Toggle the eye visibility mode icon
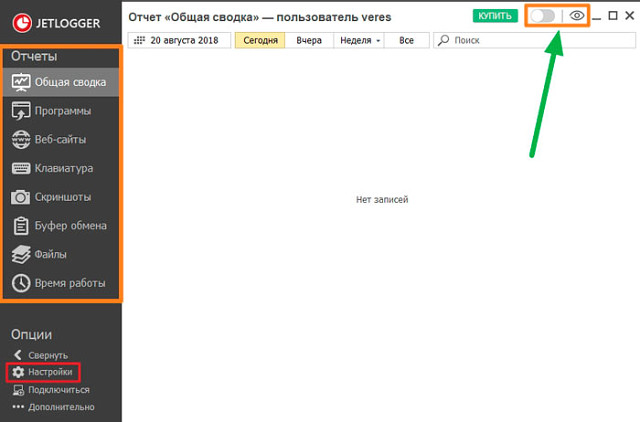 click(576, 16)
